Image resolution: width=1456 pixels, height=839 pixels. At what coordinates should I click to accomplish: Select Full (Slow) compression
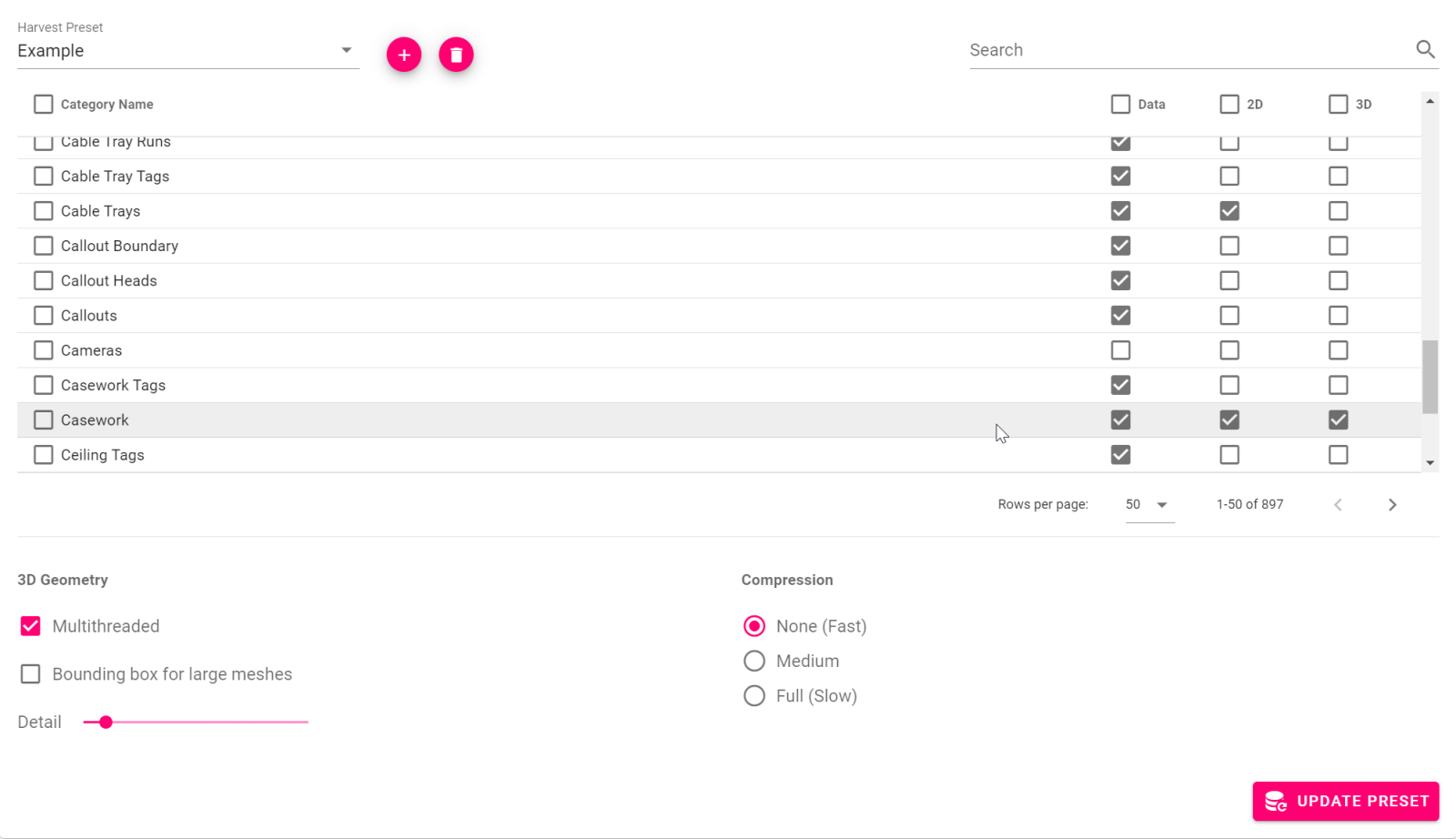753,695
